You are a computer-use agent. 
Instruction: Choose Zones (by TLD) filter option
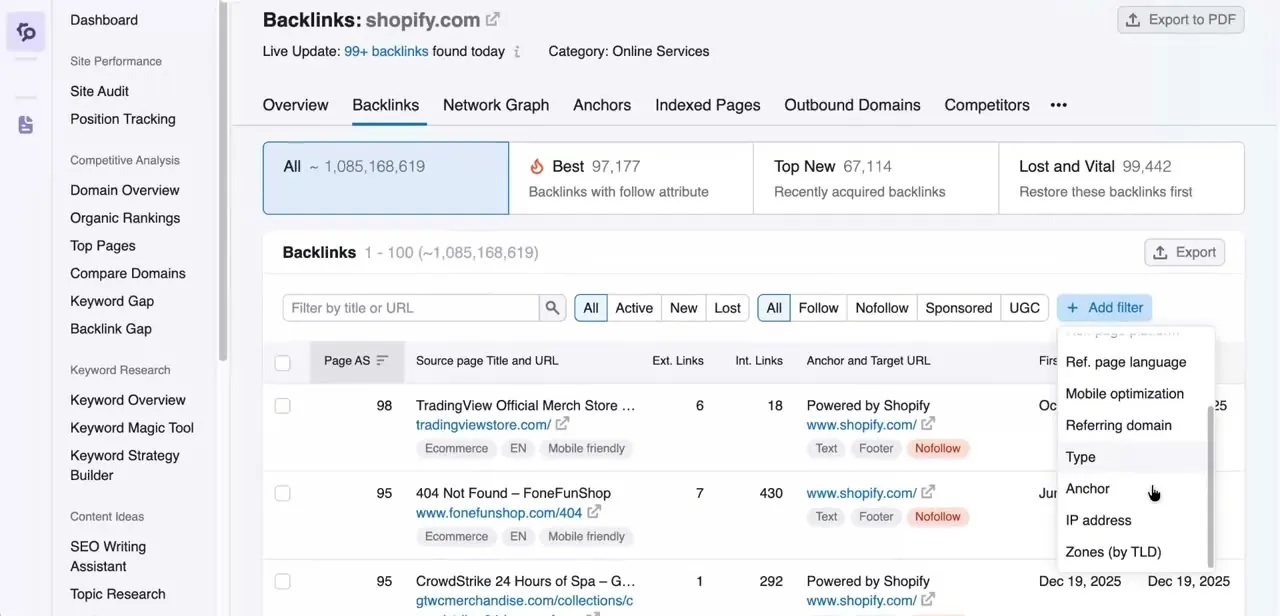[1132, 552]
